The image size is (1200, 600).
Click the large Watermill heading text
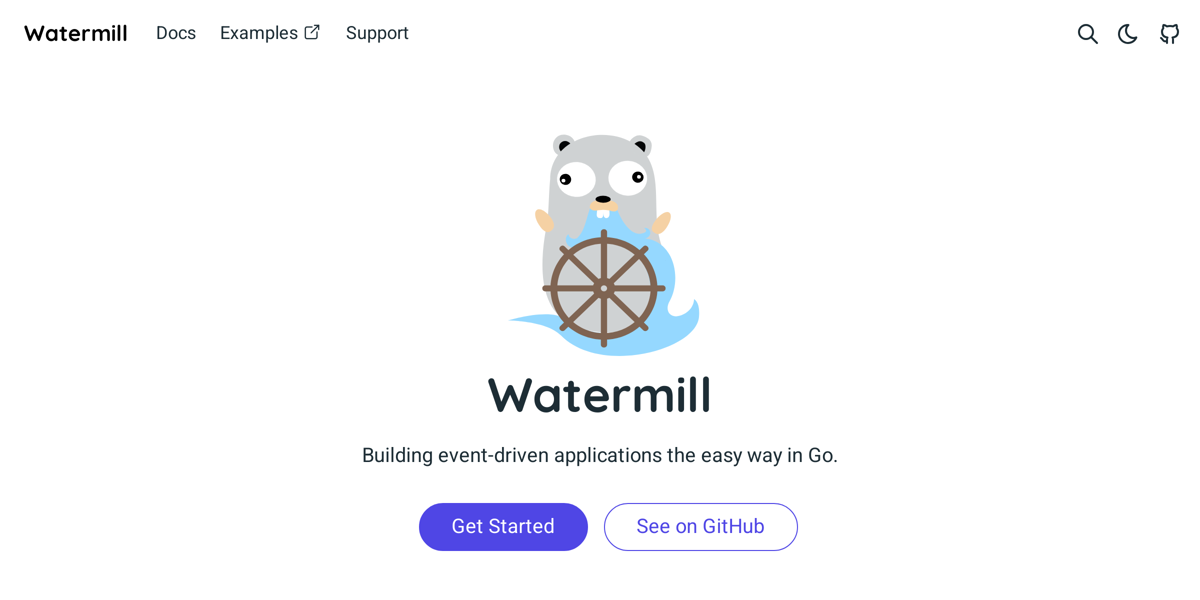(x=599, y=394)
